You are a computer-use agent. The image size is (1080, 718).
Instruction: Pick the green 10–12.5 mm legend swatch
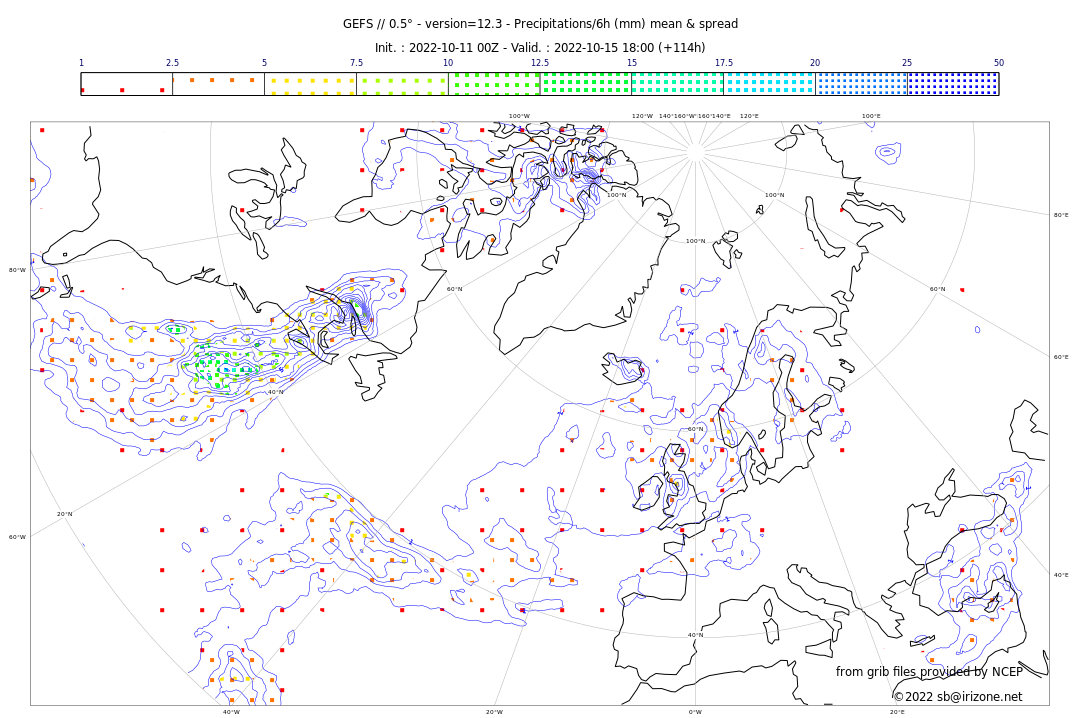coord(494,84)
